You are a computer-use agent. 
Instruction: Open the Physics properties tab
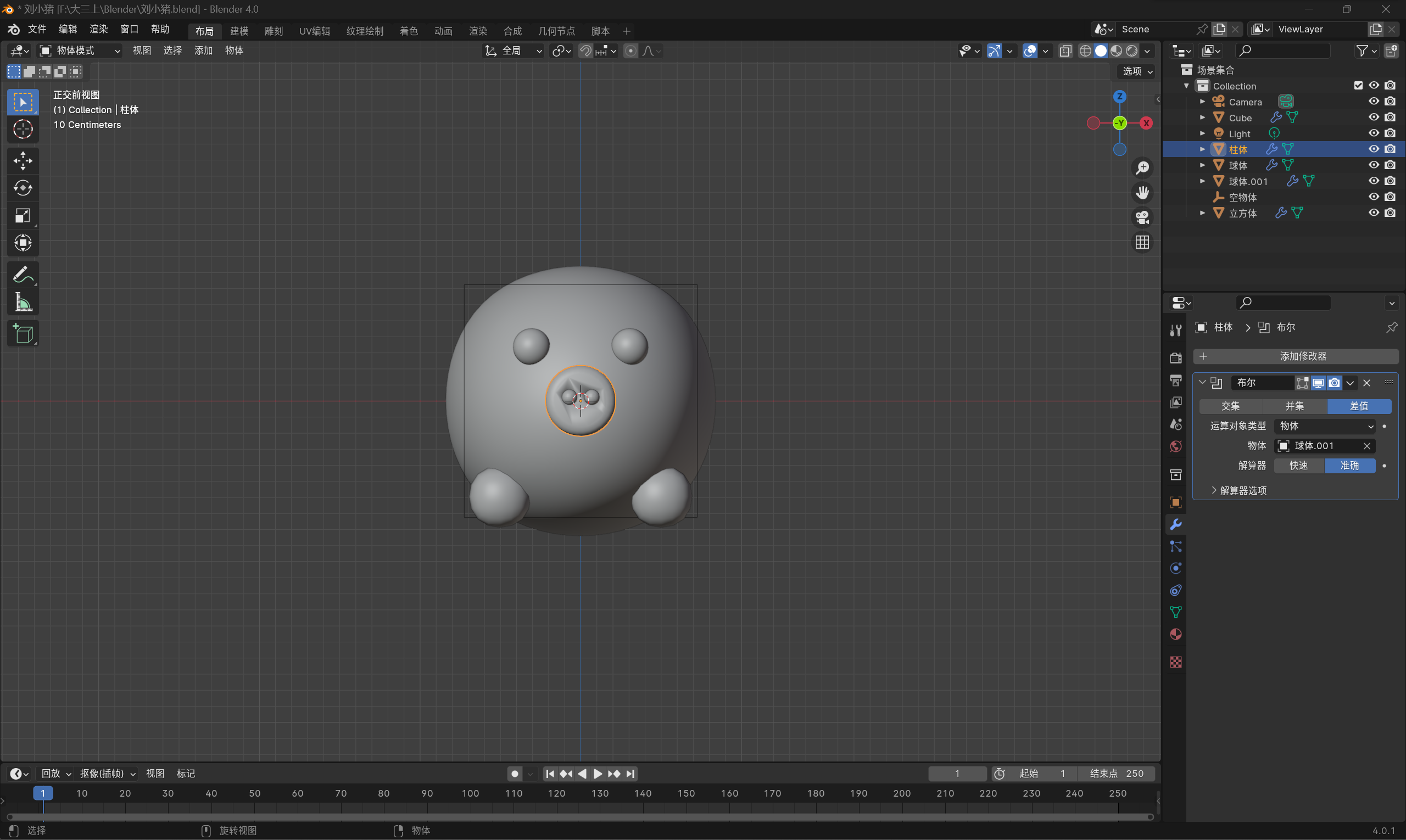pyautogui.click(x=1175, y=568)
